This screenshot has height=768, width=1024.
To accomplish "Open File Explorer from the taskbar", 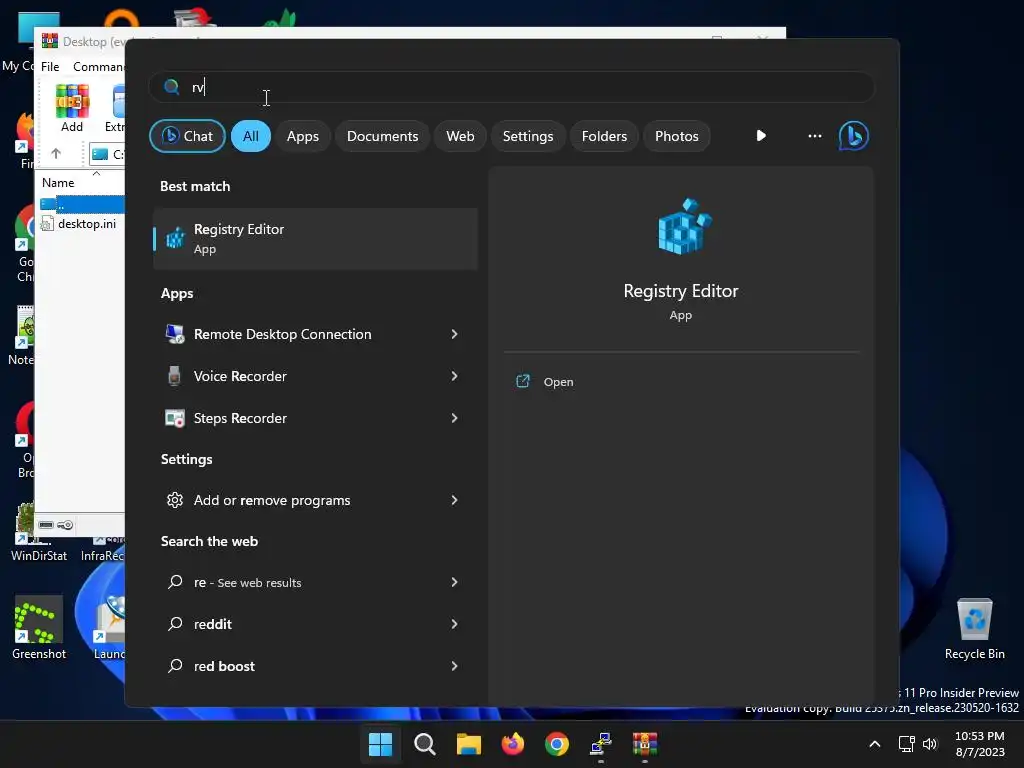I will point(468,744).
